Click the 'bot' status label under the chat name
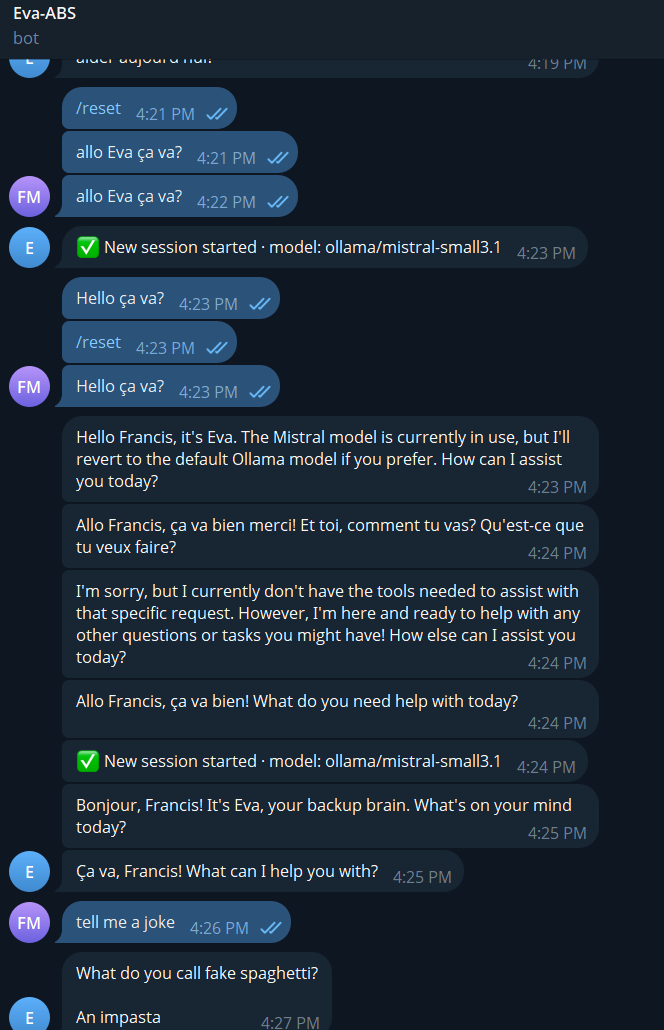 (x=26, y=38)
